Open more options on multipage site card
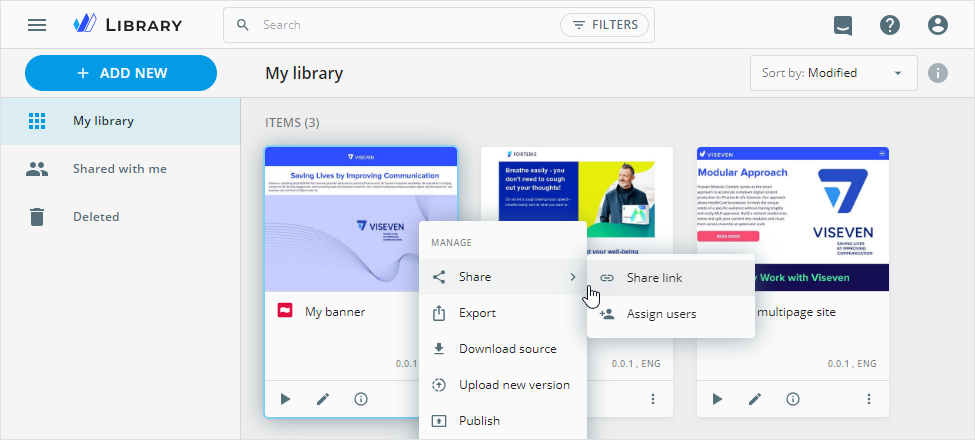 click(869, 399)
